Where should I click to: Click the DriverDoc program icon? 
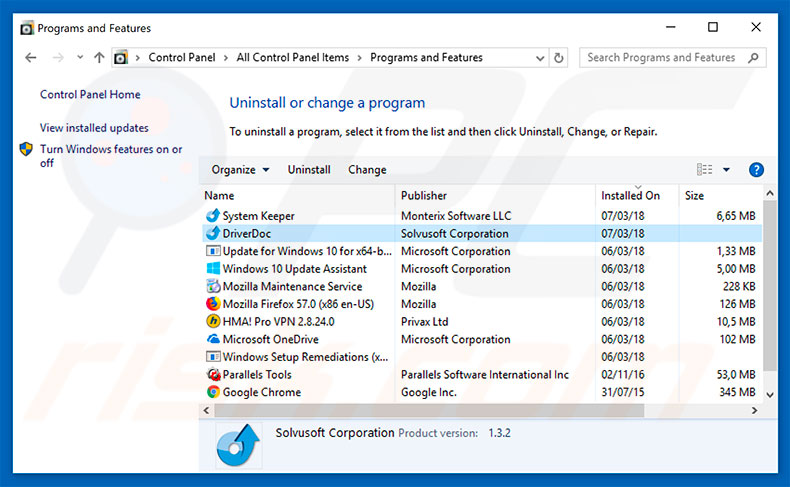click(x=213, y=233)
